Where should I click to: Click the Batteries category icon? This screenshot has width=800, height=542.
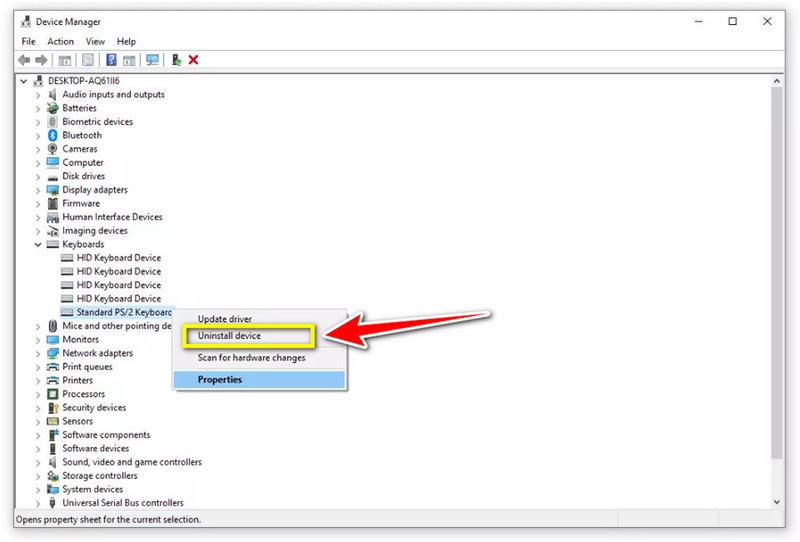[x=53, y=108]
